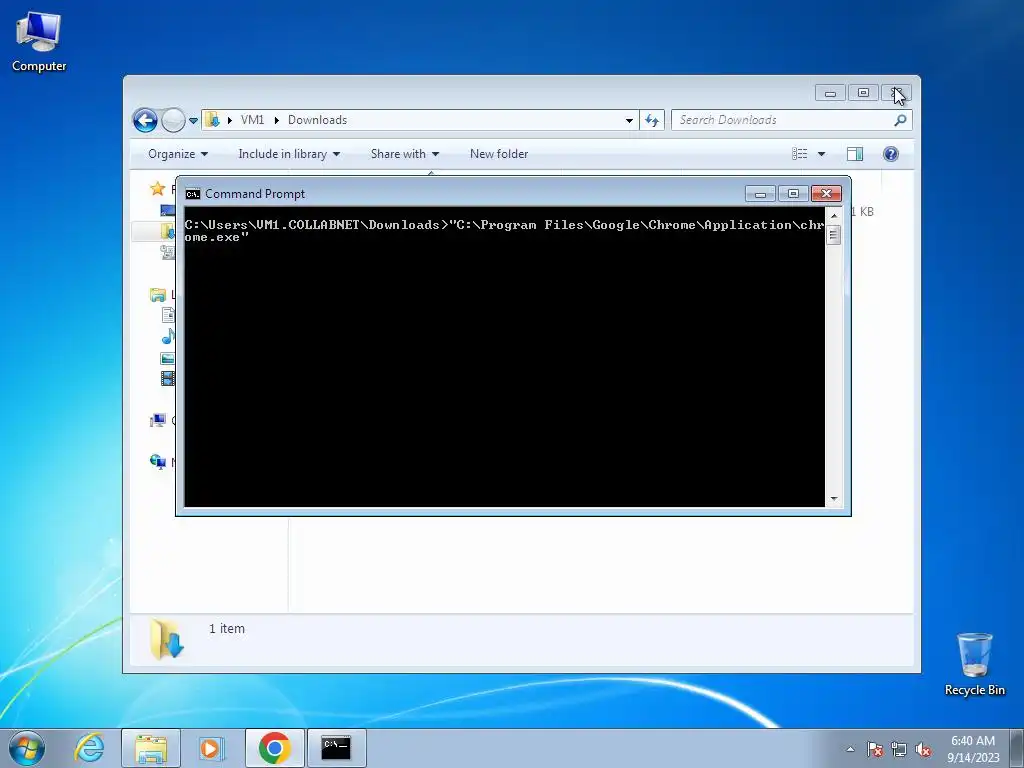Select VM1 in the address breadcrumb
The width and height of the screenshot is (1024, 768).
(252, 120)
